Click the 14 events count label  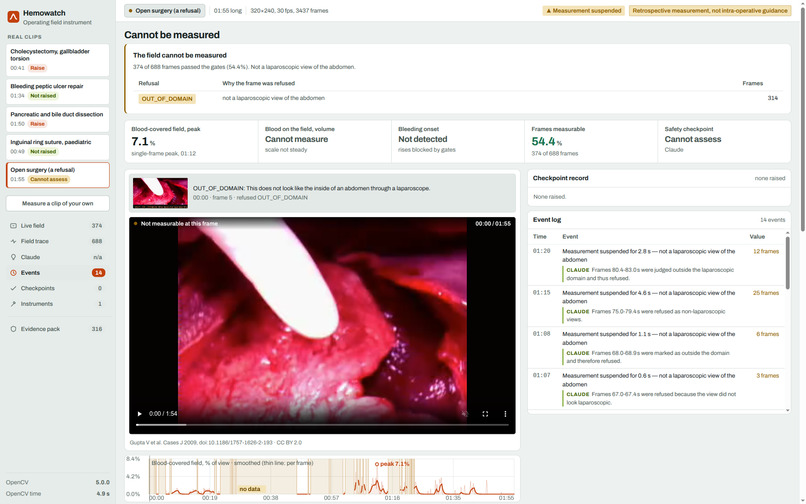pyautogui.click(x=772, y=220)
